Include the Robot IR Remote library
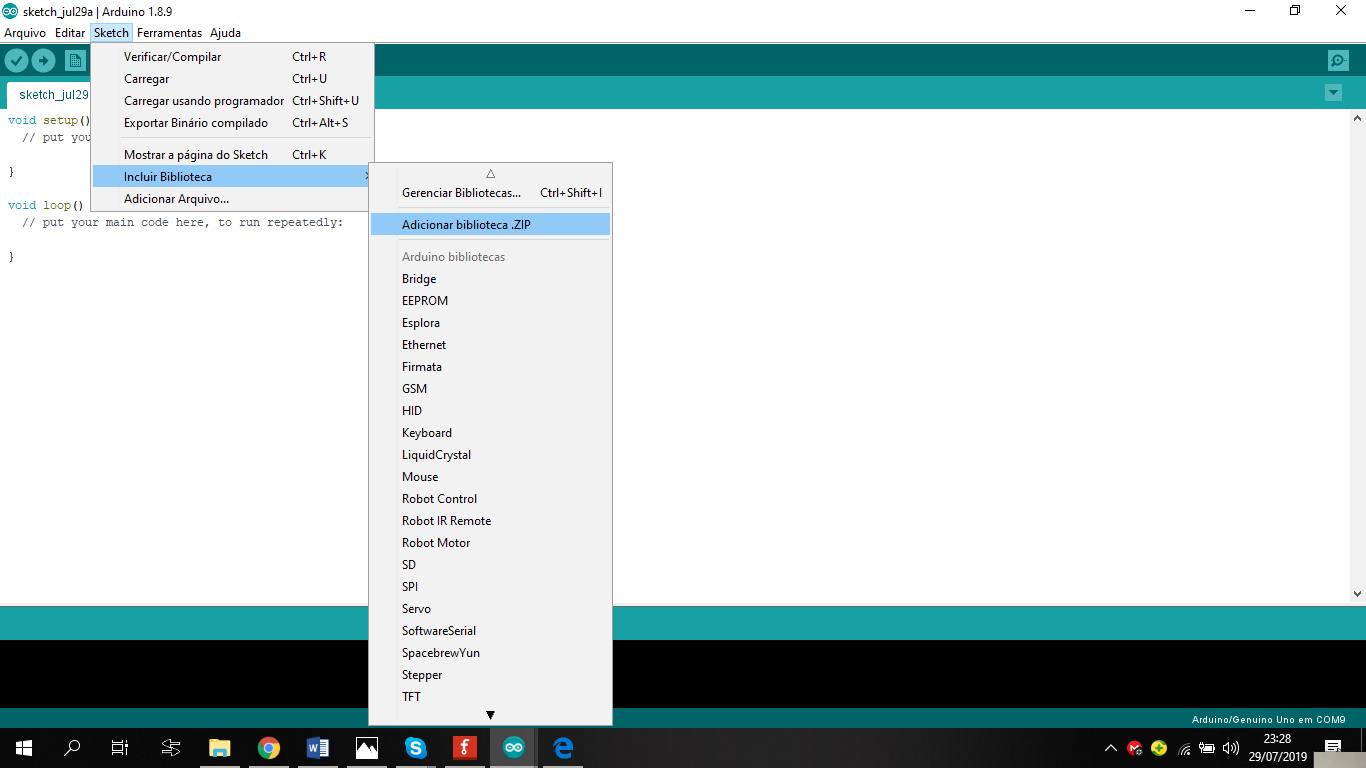This screenshot has height=768, width=1366. coord(490,521)
